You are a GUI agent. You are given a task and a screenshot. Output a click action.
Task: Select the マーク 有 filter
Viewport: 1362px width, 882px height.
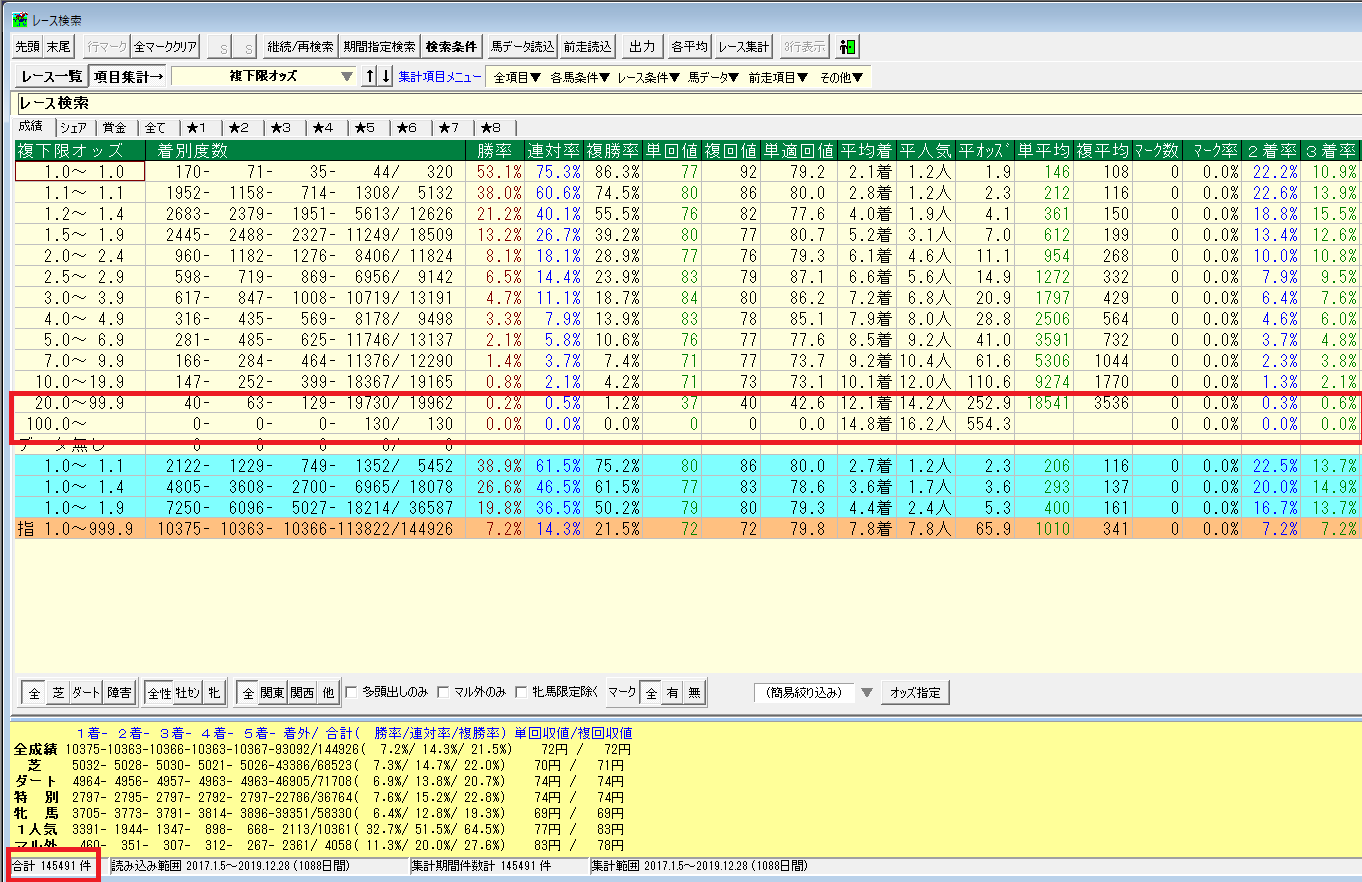point(671,692)
